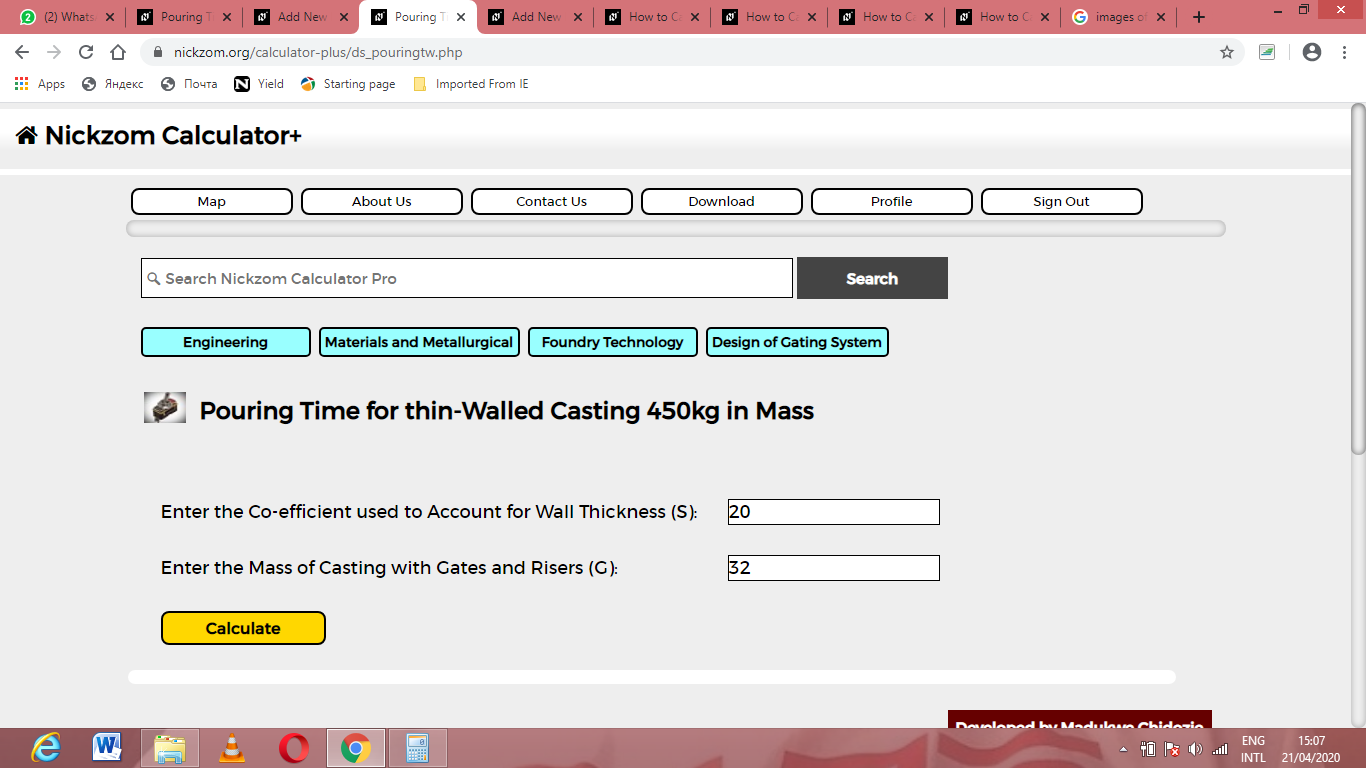The height and width of the screenshot is (768, 1366).
Task: Select Design of Gating System breadcrumb
Action: click(x=797, y=342)
